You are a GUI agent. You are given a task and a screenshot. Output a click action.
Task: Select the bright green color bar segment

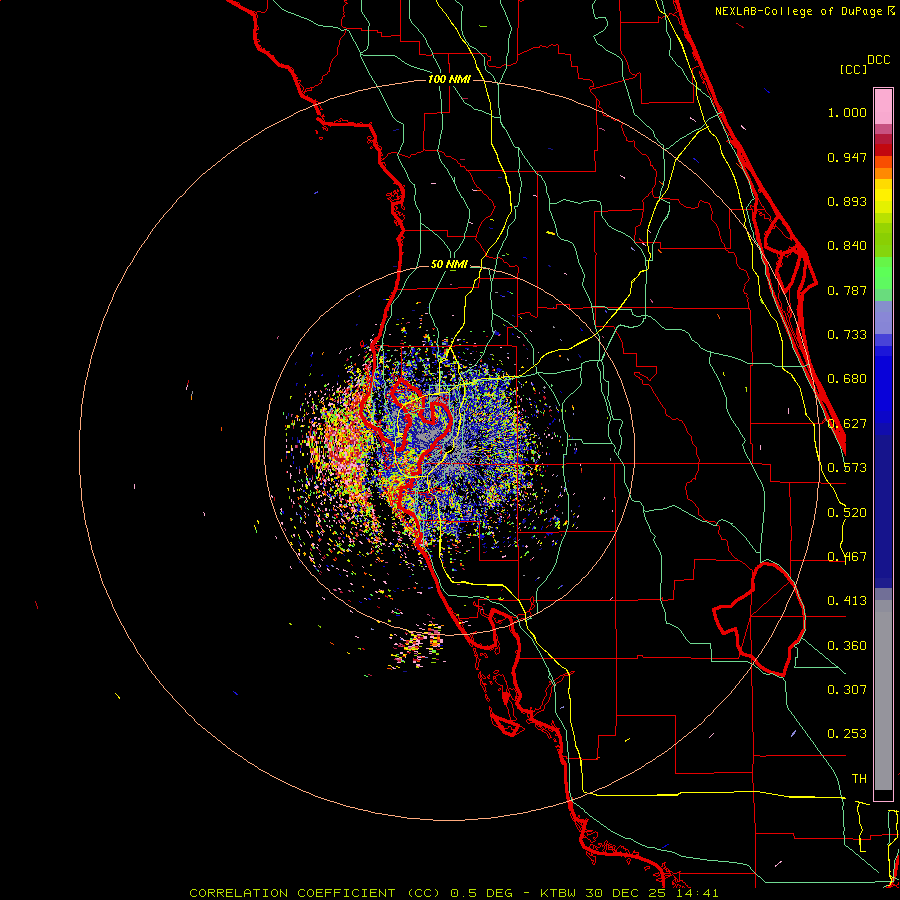point(883,273)
